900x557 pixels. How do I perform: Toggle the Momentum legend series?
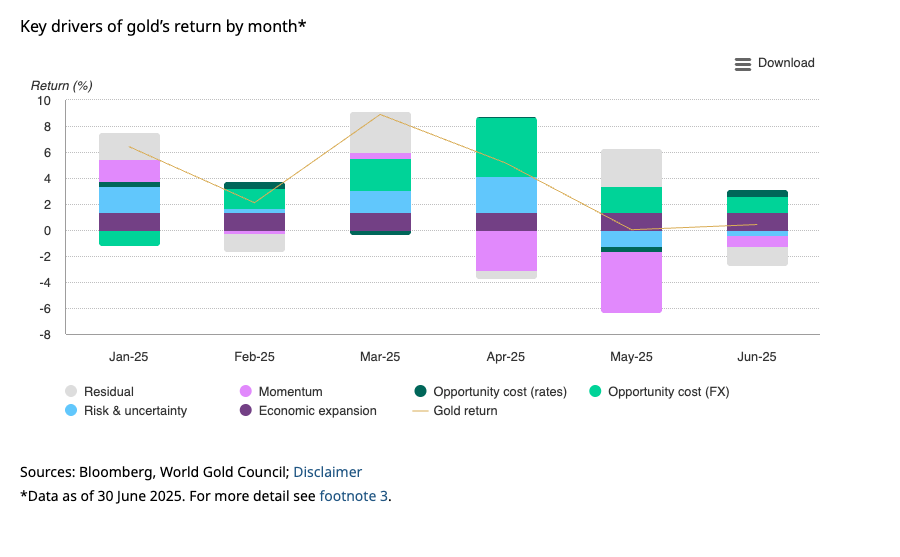tap(290, 392)
